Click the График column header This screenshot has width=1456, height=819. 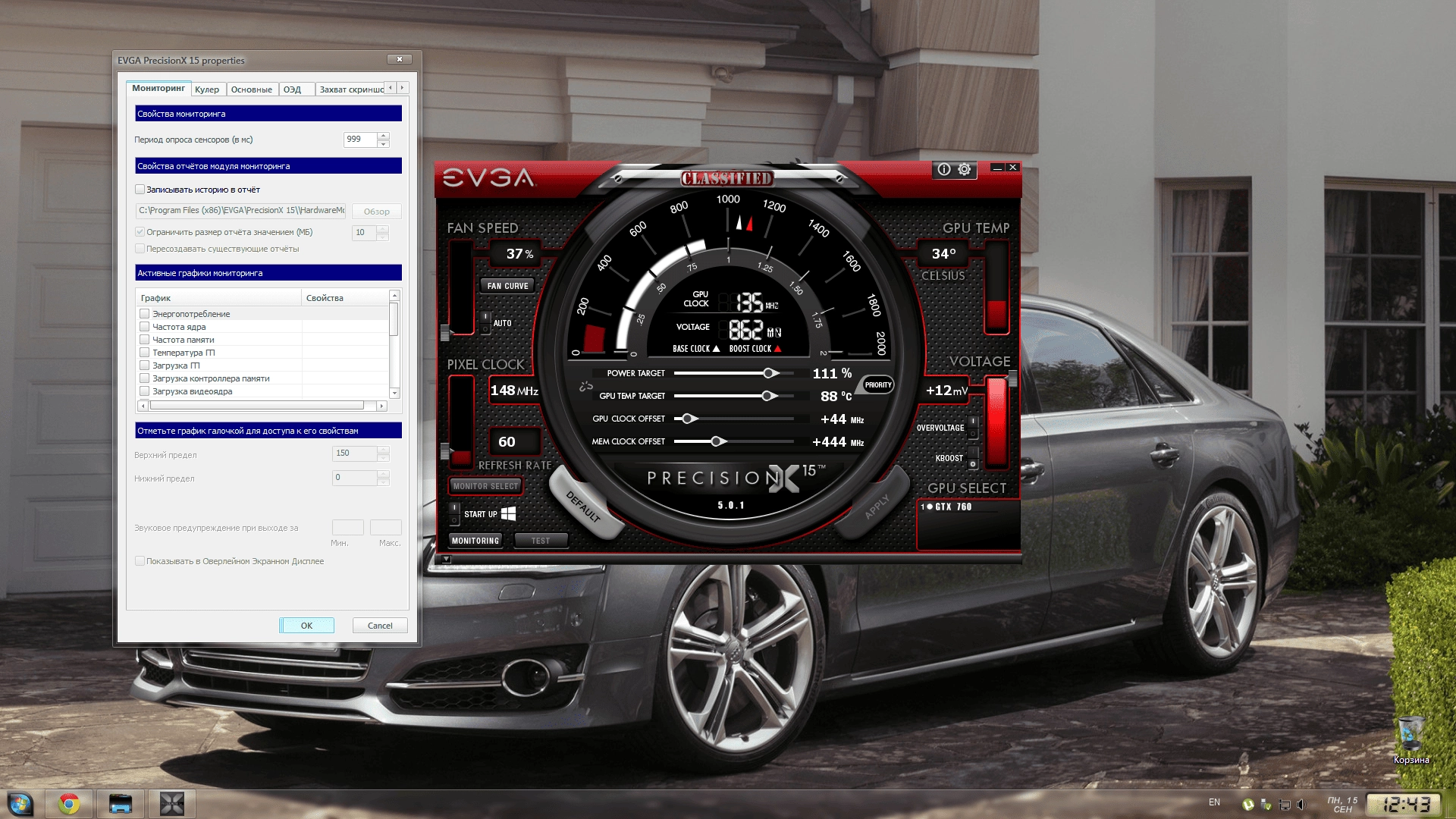pyautogui.click(x=218, y=298)
